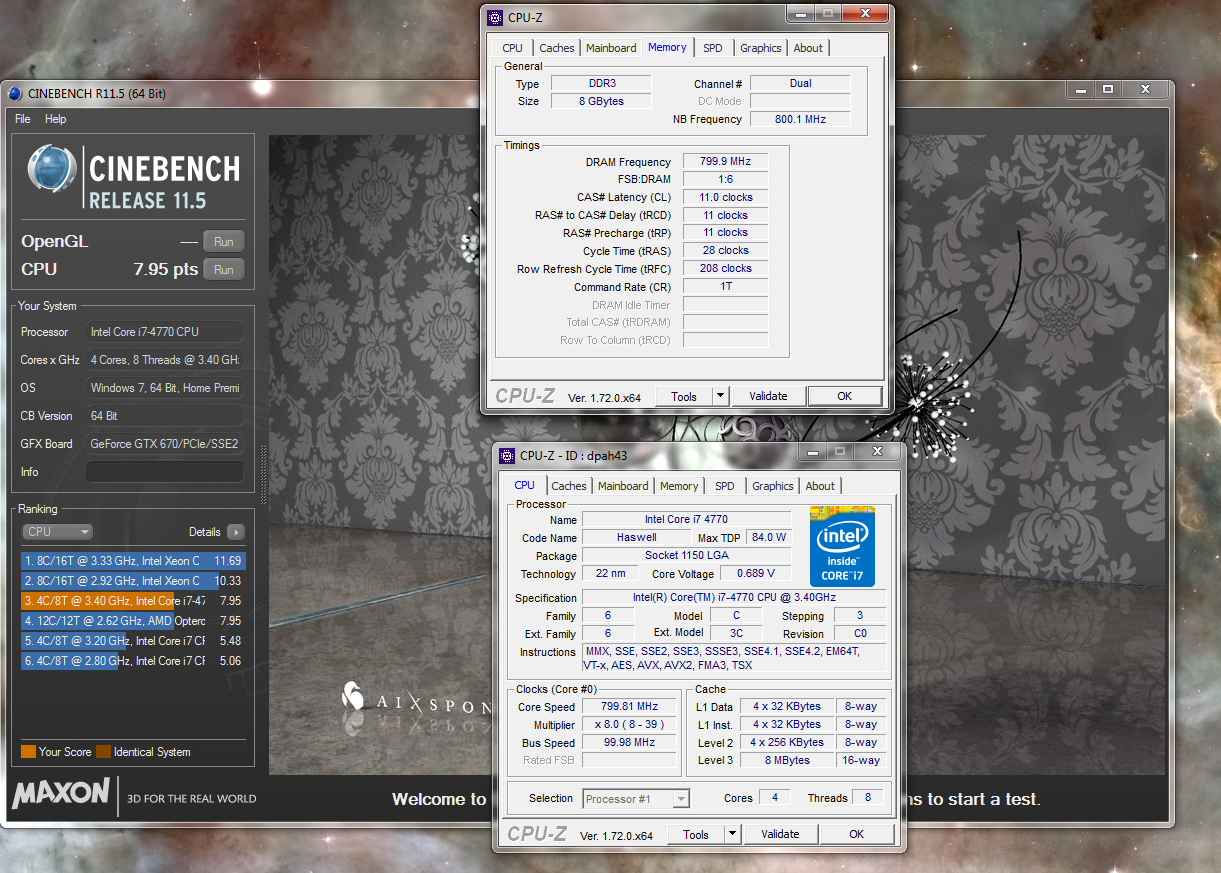Run the CPU benchmark
This screenshot has height=873, width=1221.
tap(224, 270)
